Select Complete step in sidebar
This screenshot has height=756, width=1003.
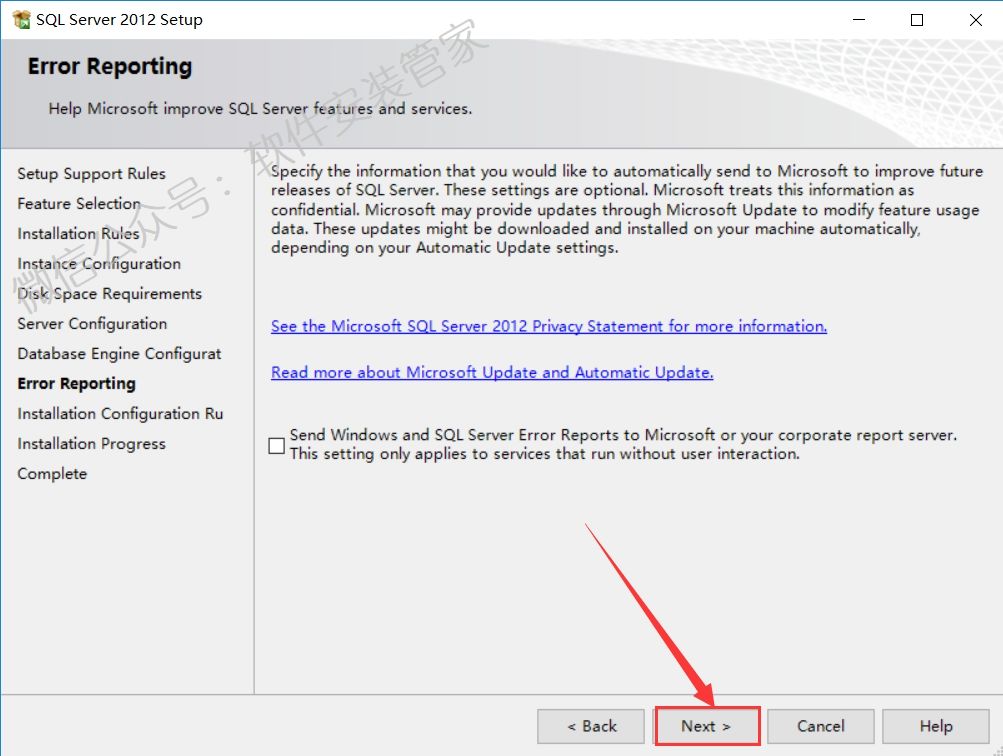click(52, 473)
